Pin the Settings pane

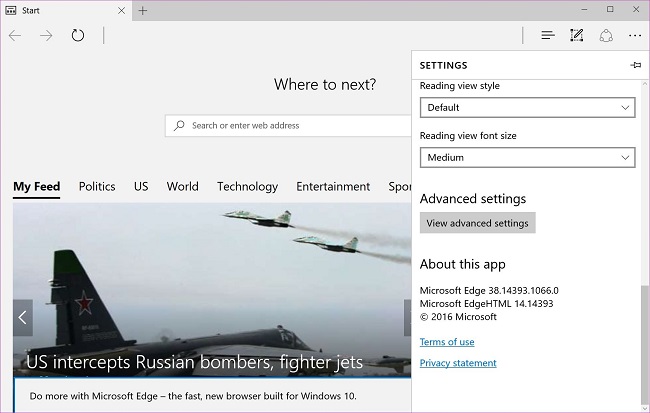pyautogui.click(x=635, y=65)
